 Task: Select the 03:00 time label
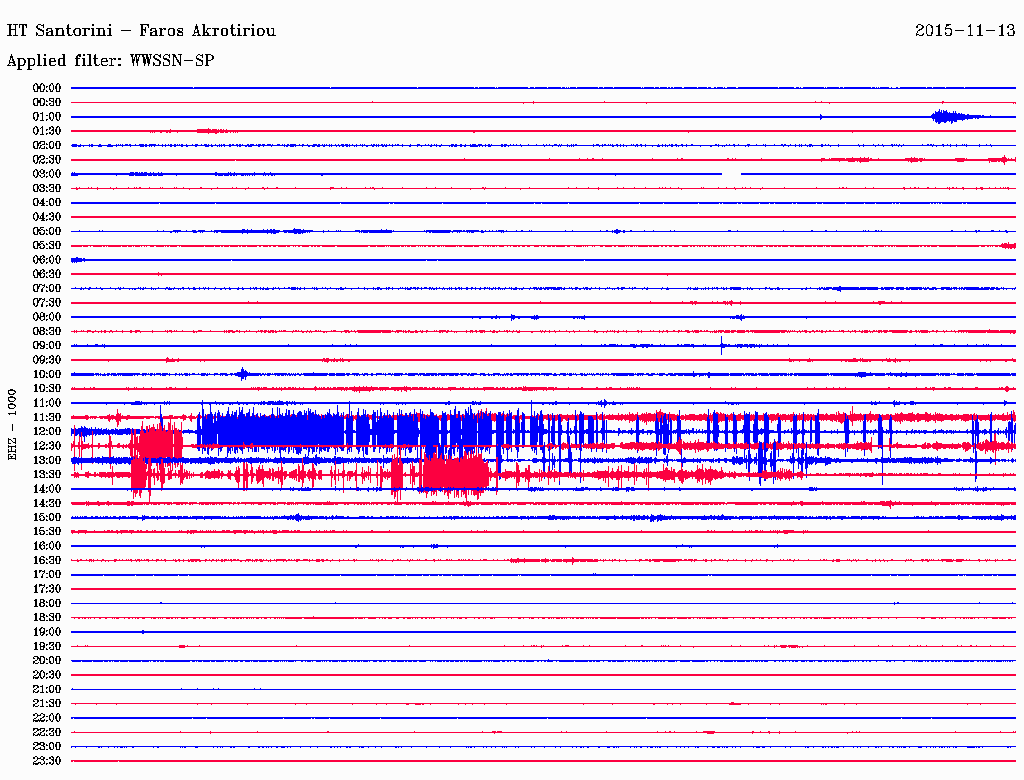[46, 174]
